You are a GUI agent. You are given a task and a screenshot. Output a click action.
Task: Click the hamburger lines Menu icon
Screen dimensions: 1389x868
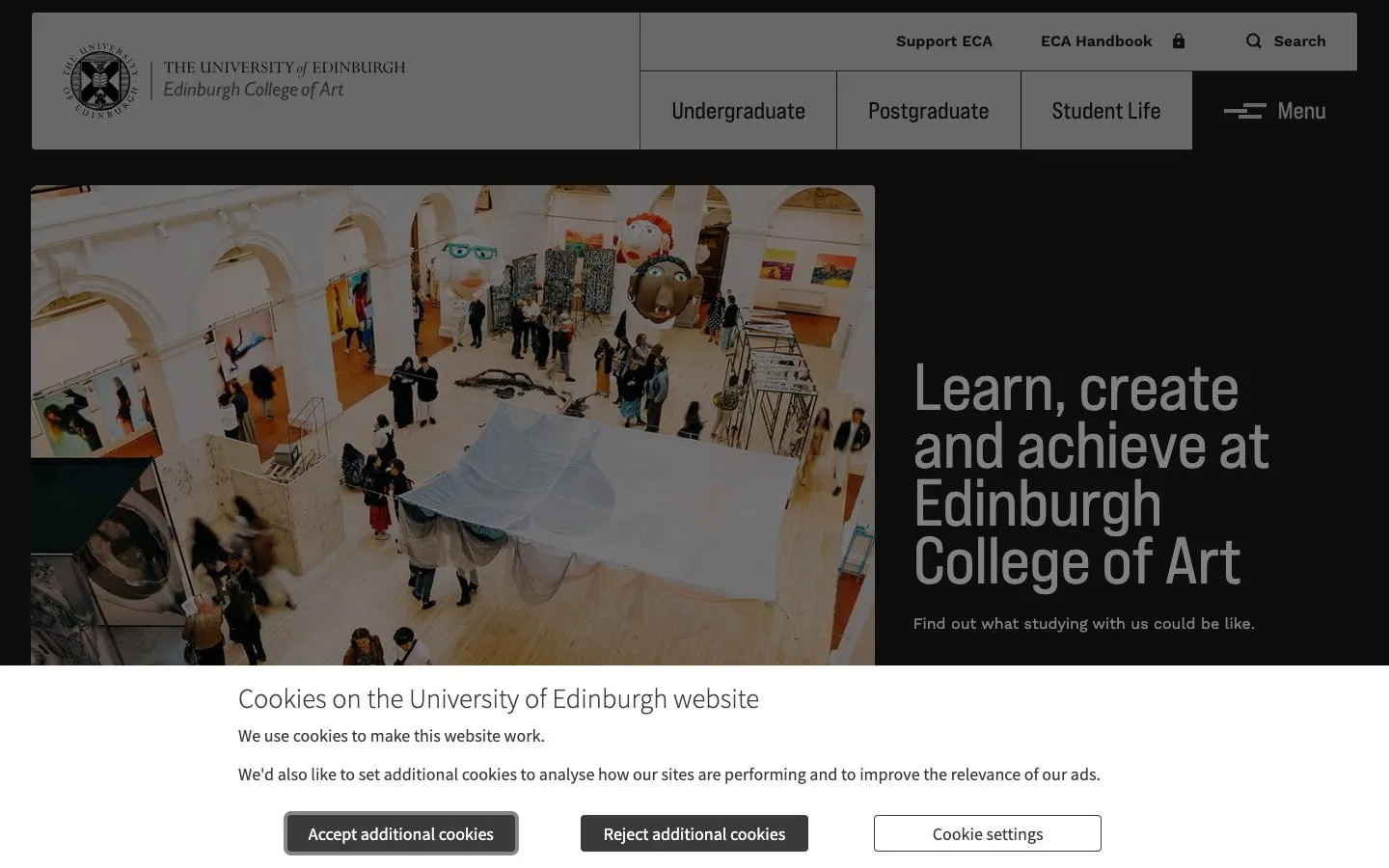[1244, 111]
